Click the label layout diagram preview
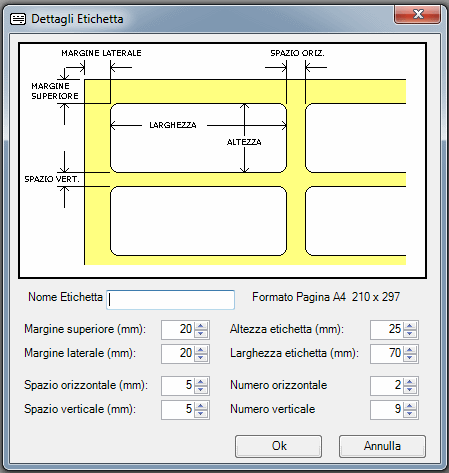Screen dimensions: 449x473 pos(222,160)
